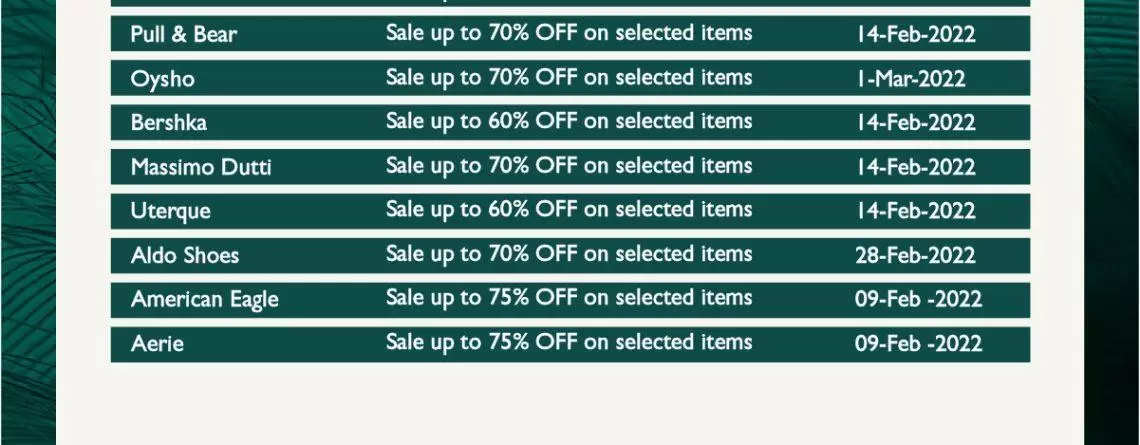Select the 09-Feb-2022 date in Aerie row
This screenshot has height=445, width=1140.
918,344
